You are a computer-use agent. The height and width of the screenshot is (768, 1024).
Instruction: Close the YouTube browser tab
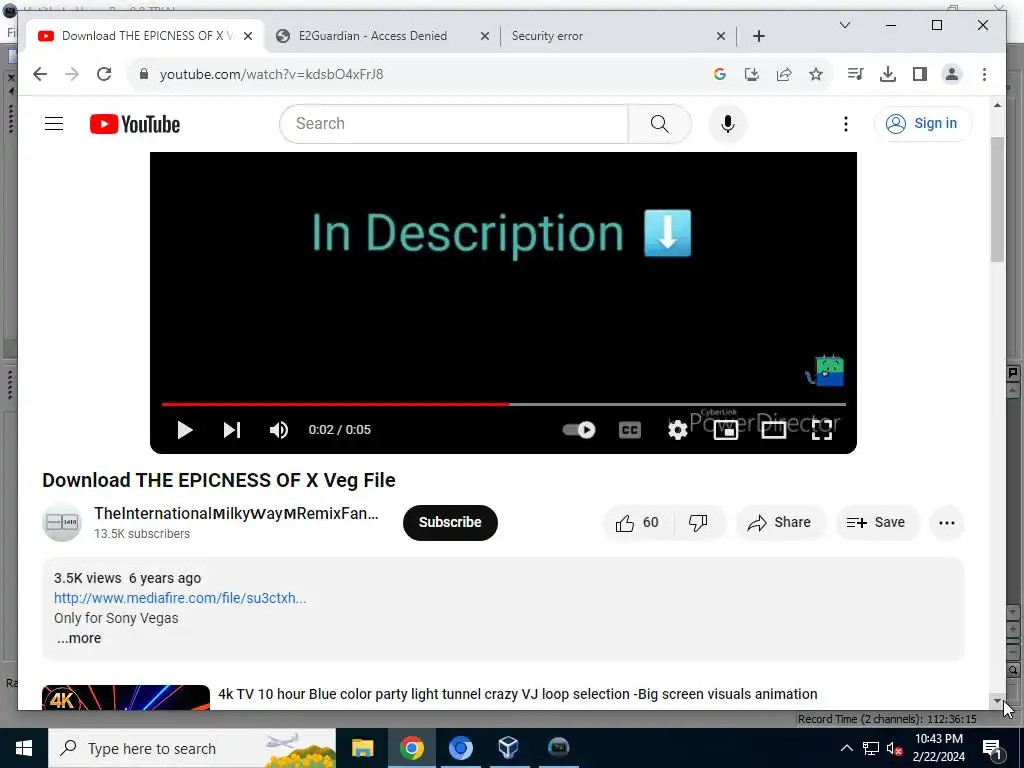248,36
